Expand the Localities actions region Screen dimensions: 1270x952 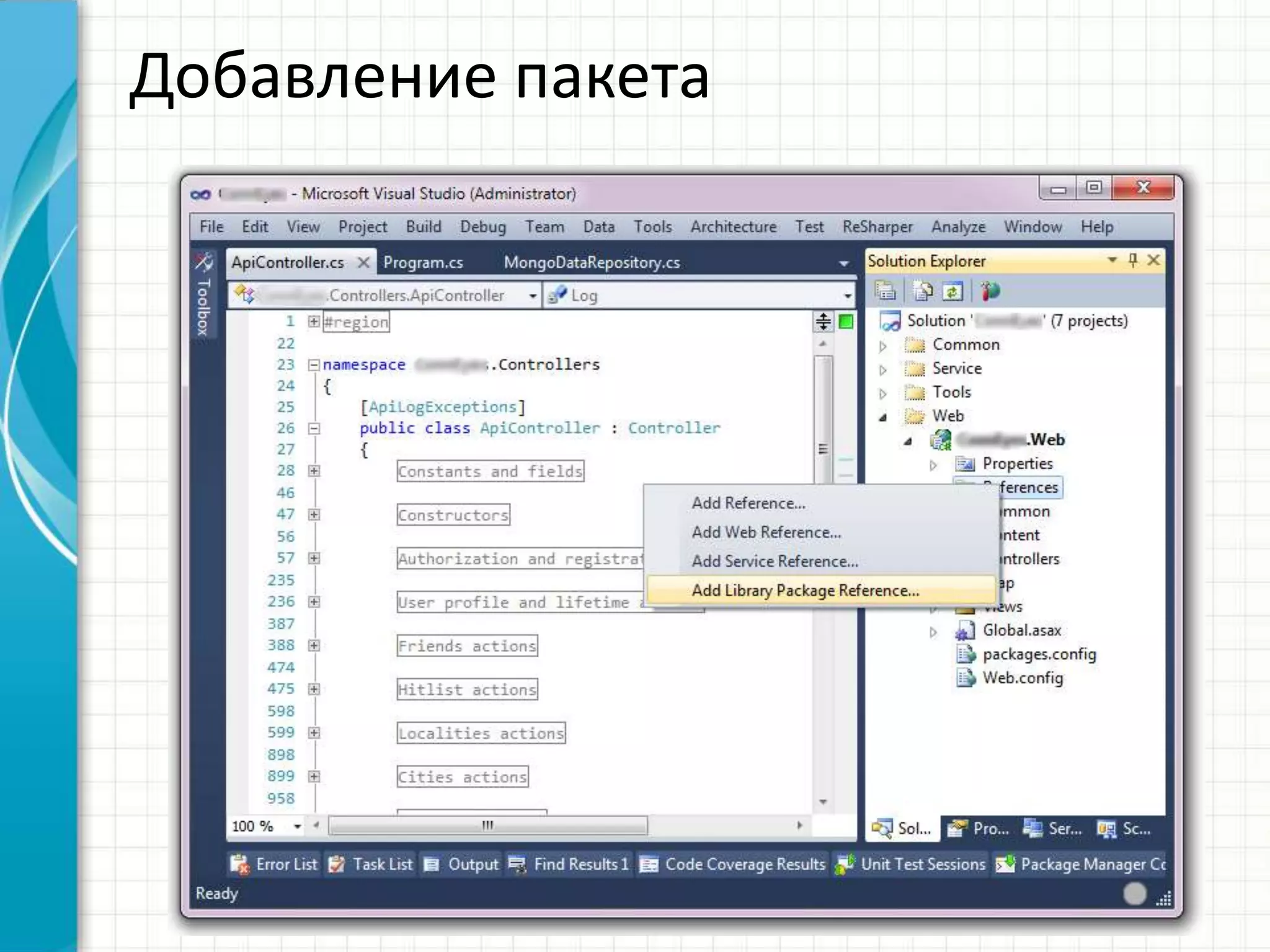pos(314,733)
